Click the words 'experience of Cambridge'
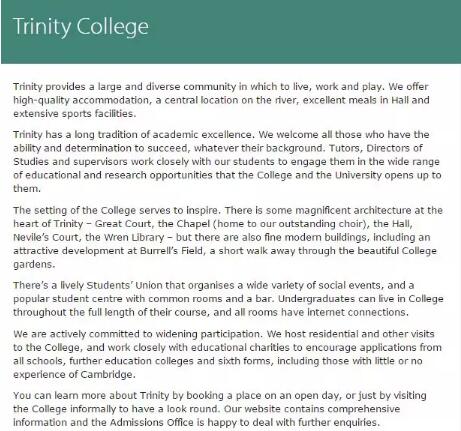Image resolution: width=461 pixels, height=431 pixels. click(74, 375)
